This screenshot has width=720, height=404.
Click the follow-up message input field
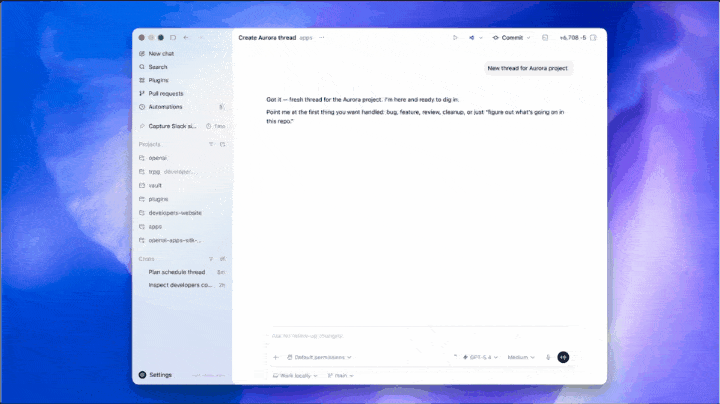[418, 336]
